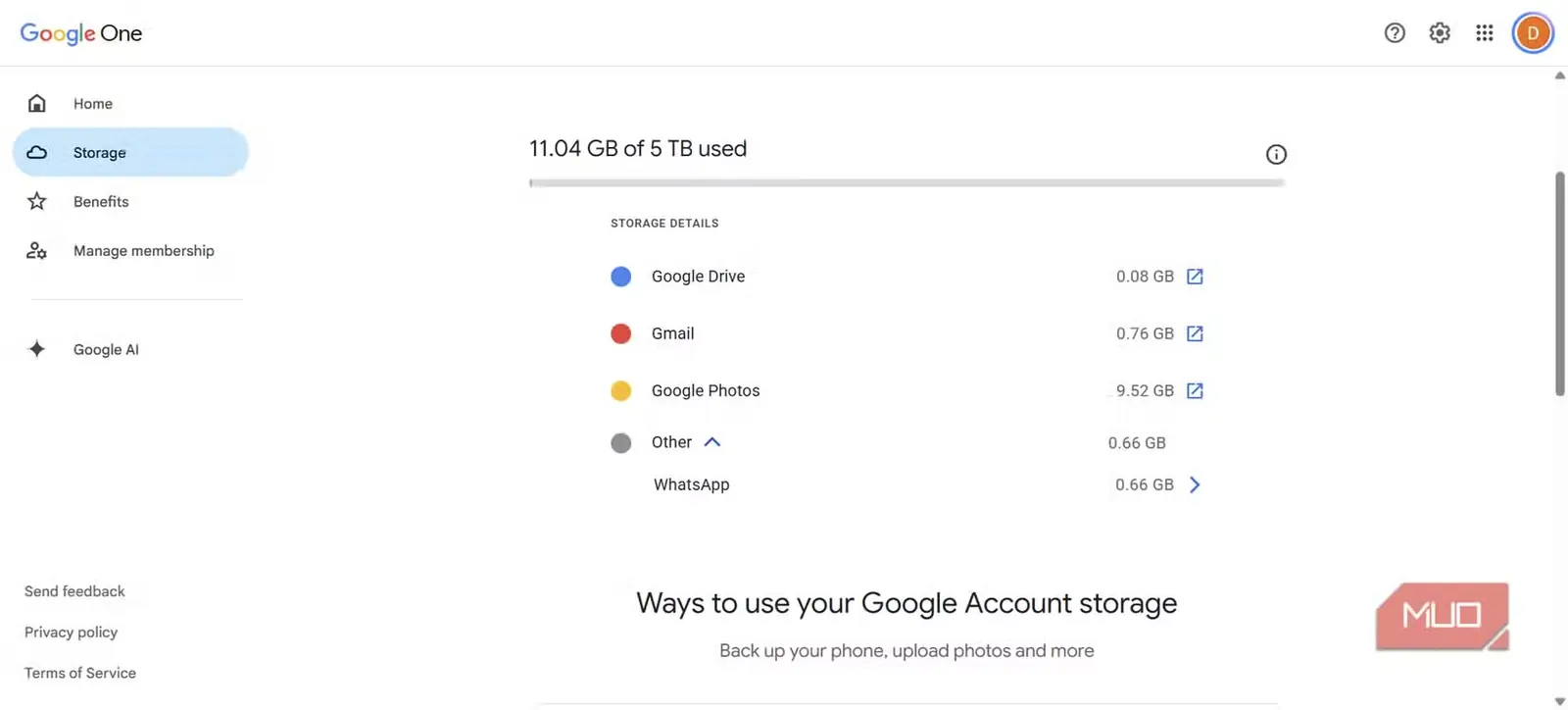Open the account avatar labeled D
The width and height of the screenshot is (1568, 710).
click(1533, 33)
